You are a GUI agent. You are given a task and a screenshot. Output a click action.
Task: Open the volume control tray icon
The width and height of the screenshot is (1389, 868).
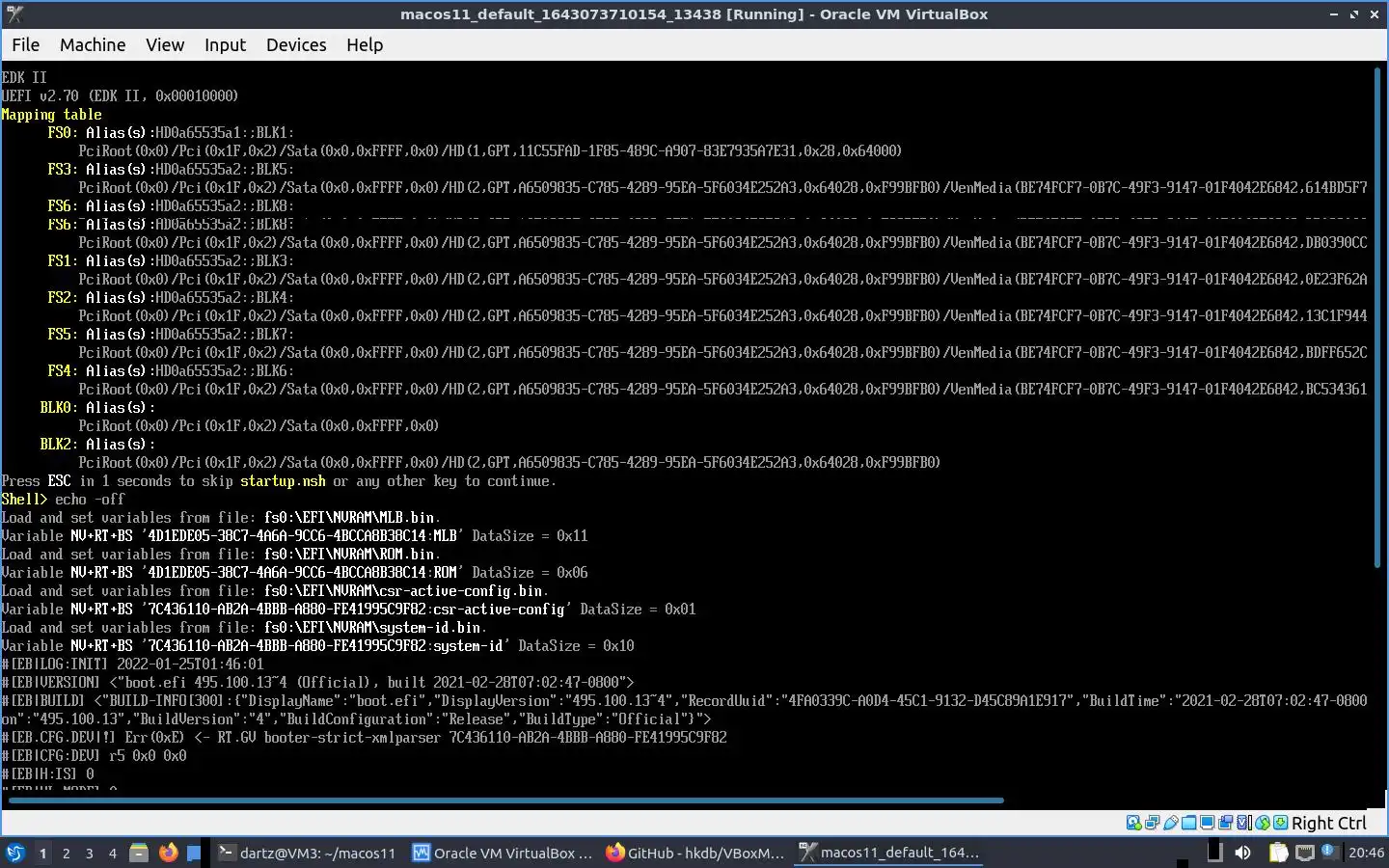tap(1242, 853)
